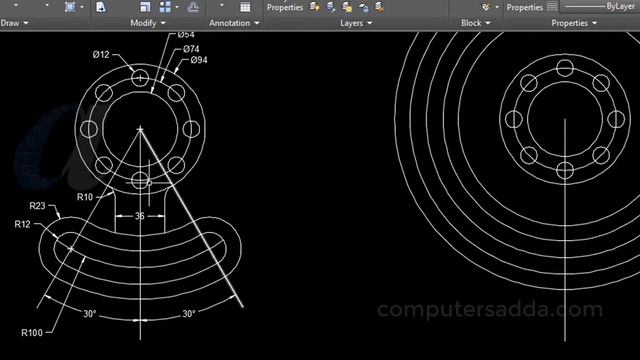Open dropdown next to Block panel icon
The image size is (640, 360).
[497, 7]
